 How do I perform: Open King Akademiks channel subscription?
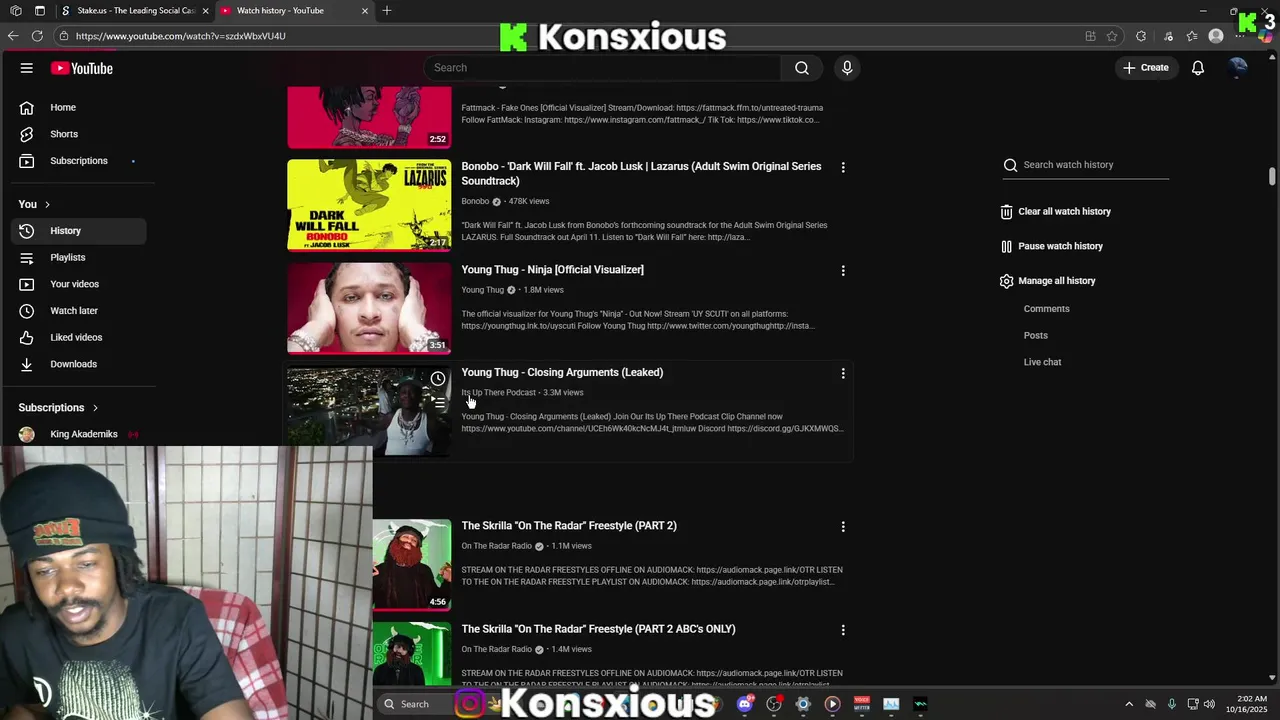[79, 434]
